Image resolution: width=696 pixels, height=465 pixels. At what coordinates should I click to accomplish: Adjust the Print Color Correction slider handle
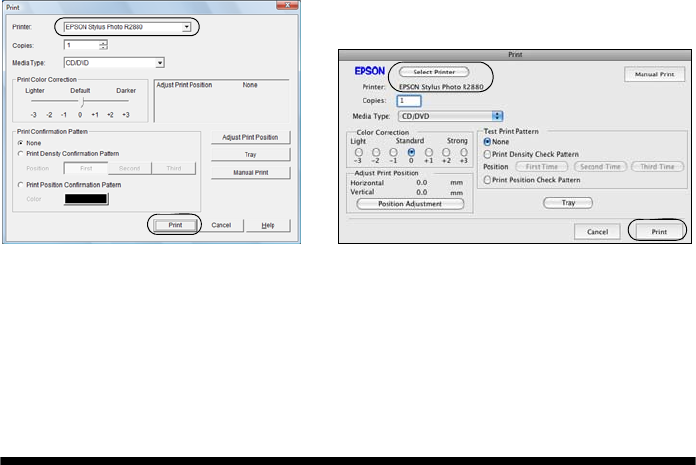click(x=83, y=102)
